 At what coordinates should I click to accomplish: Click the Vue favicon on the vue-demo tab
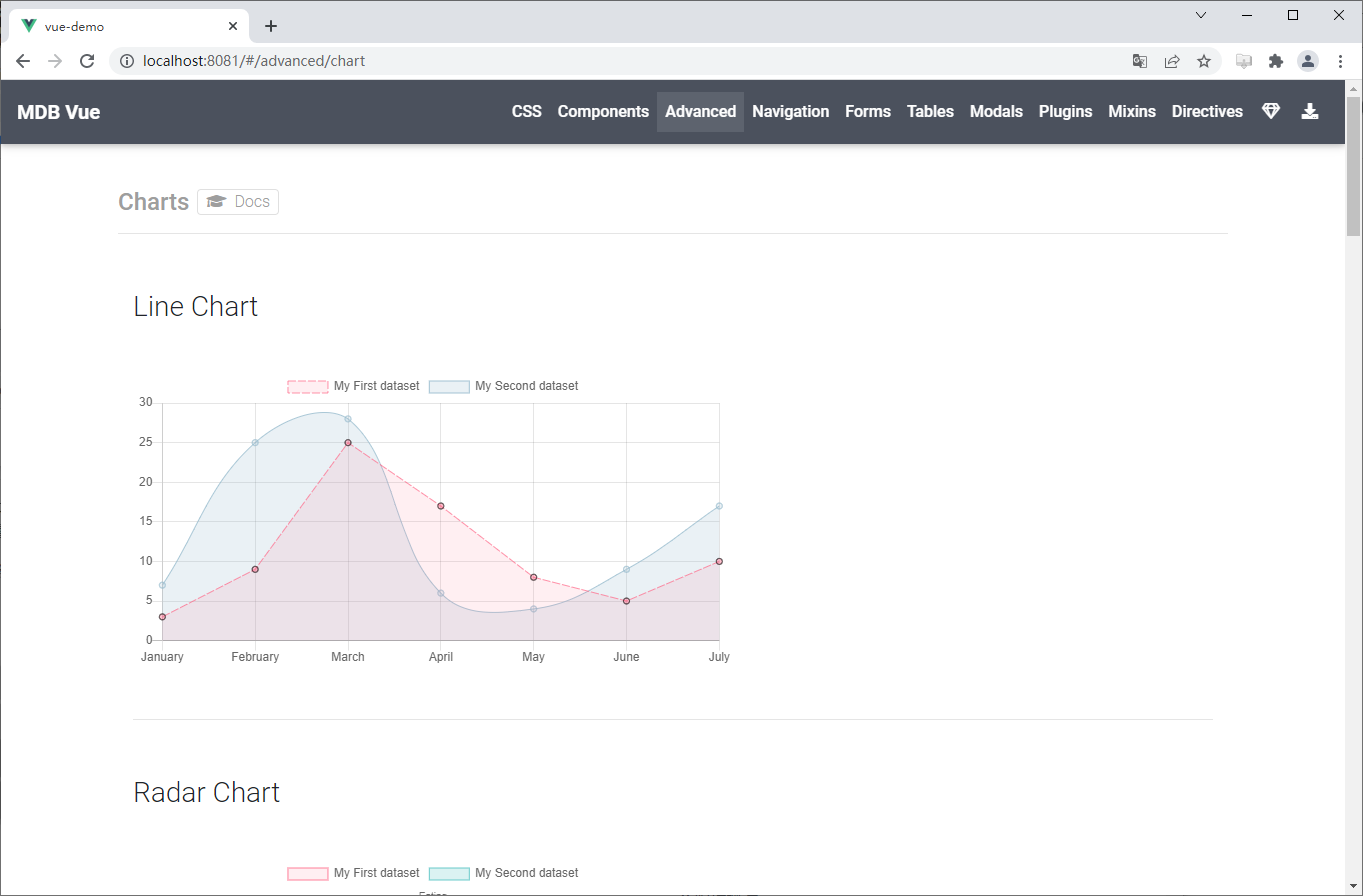[28, 26]
